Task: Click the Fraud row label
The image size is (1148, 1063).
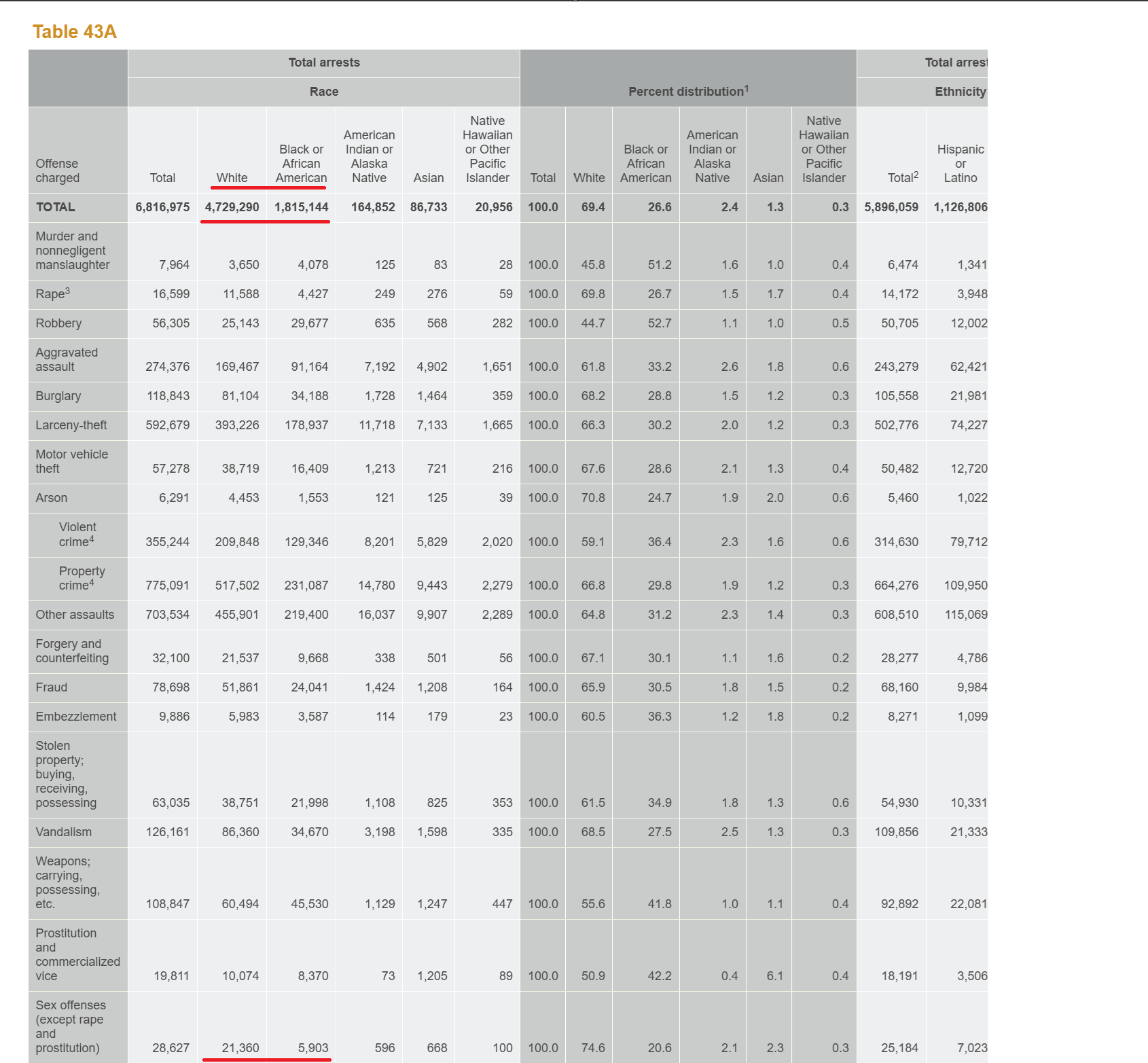Action: tap(51, 687)
